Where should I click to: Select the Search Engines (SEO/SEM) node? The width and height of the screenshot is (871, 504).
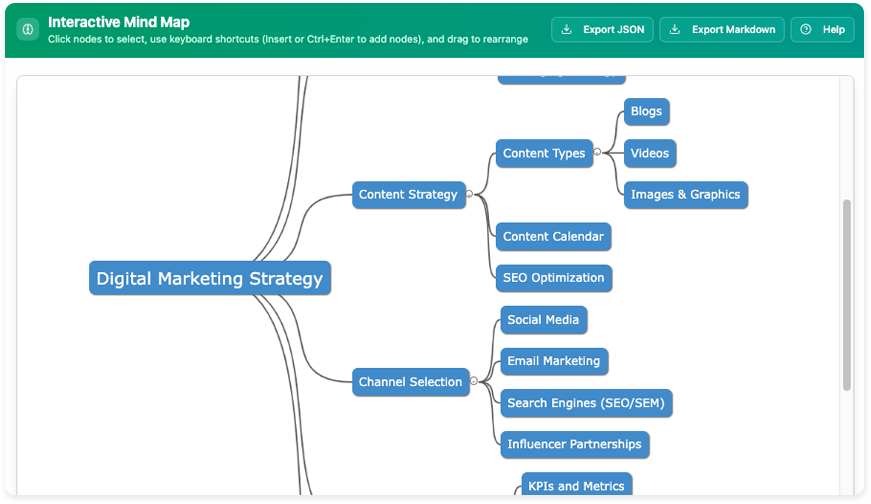[586, 403]
